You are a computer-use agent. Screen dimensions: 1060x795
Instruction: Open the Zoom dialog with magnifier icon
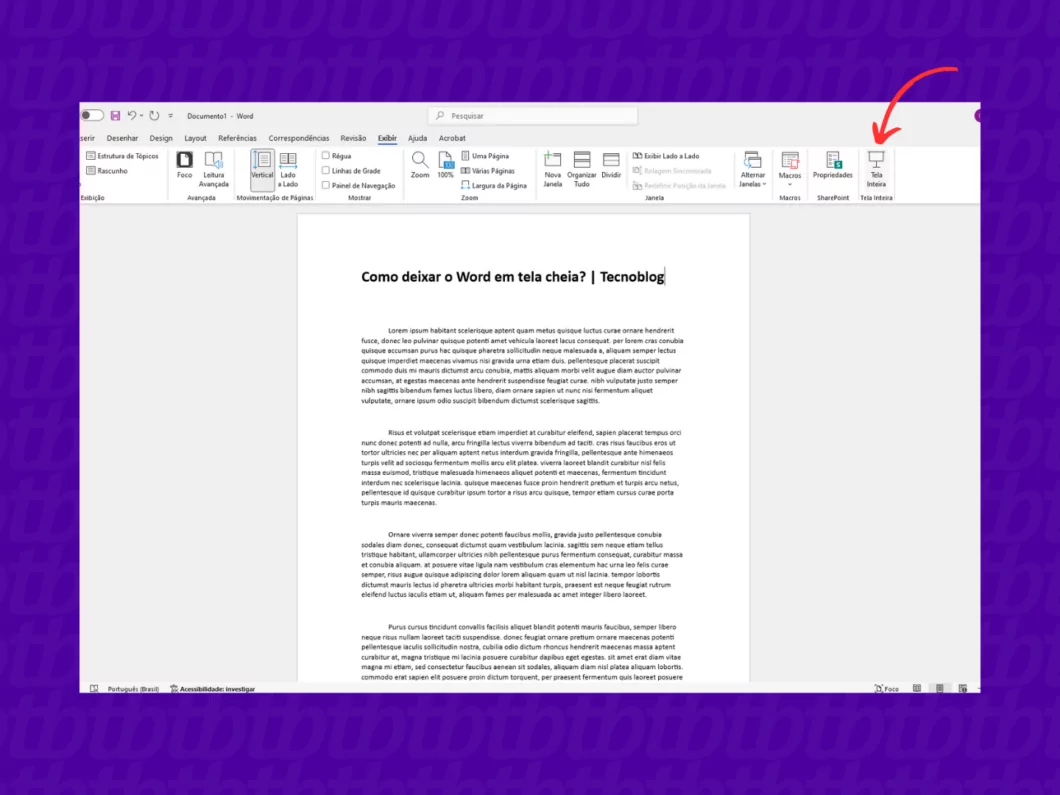(420, 166)
